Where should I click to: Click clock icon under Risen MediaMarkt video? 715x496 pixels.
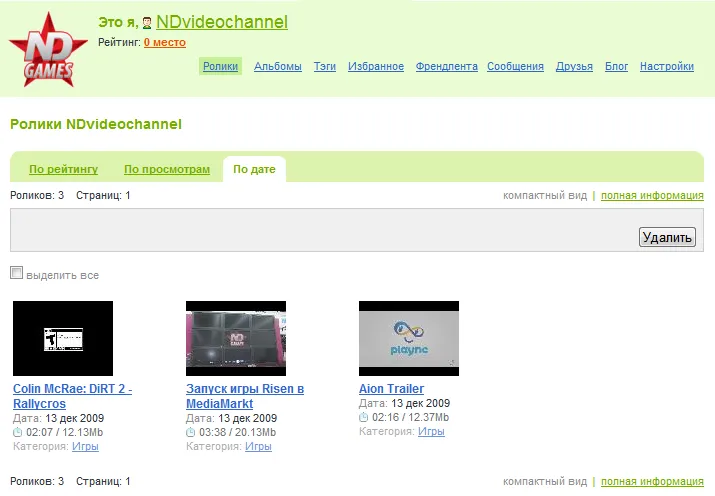[190, 432]
